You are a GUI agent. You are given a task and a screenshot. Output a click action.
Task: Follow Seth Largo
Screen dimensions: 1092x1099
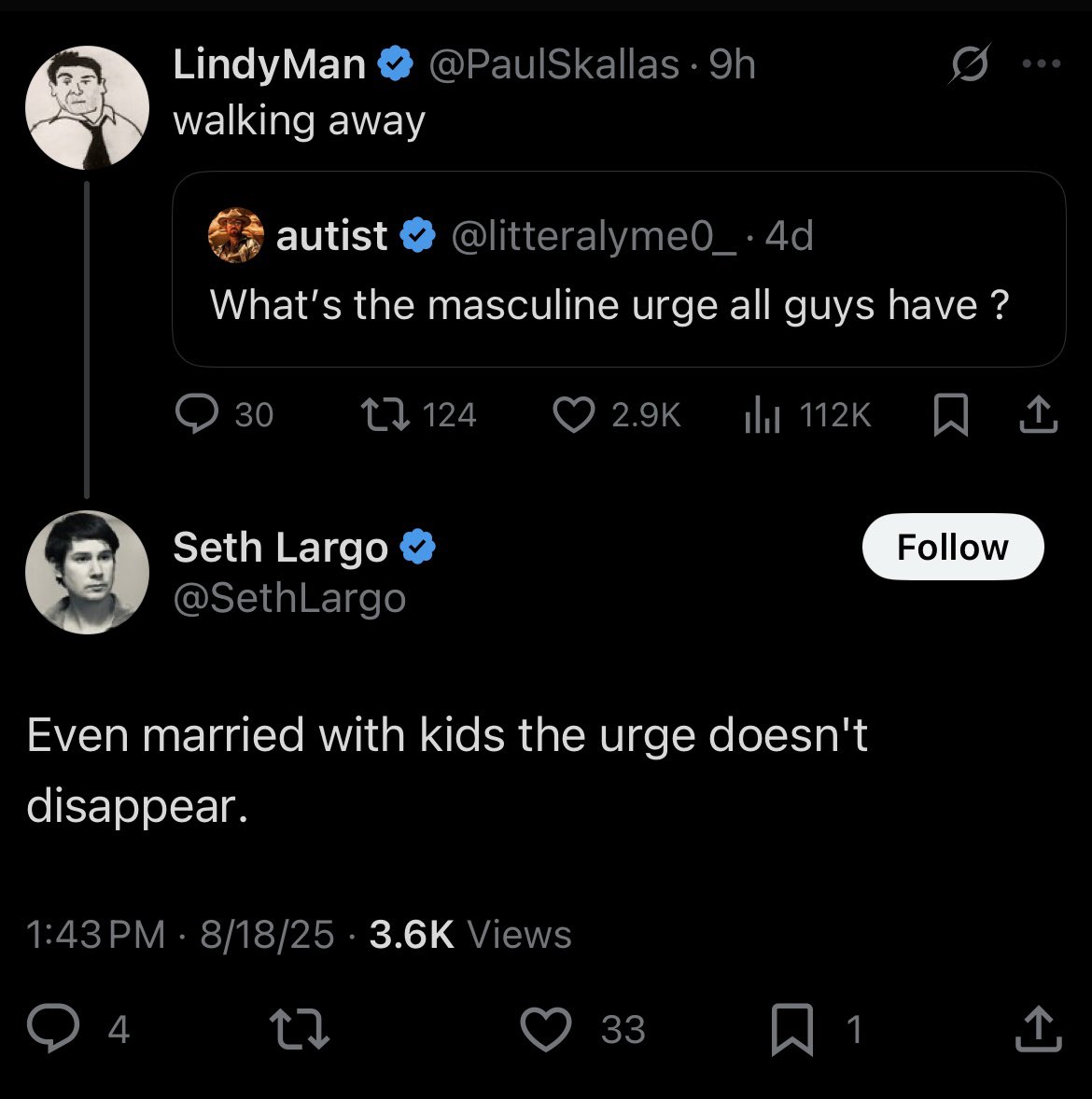pyautogui.click(x=952, y=547)
